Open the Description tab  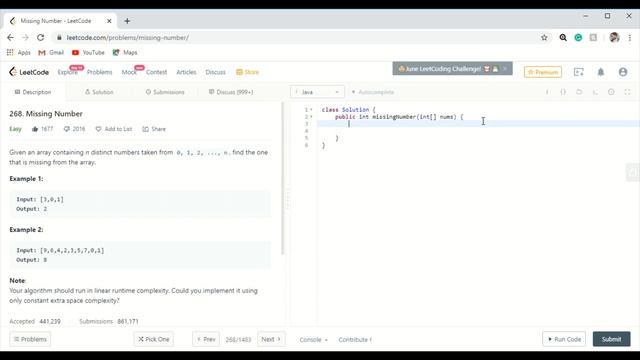click(33, 92)
